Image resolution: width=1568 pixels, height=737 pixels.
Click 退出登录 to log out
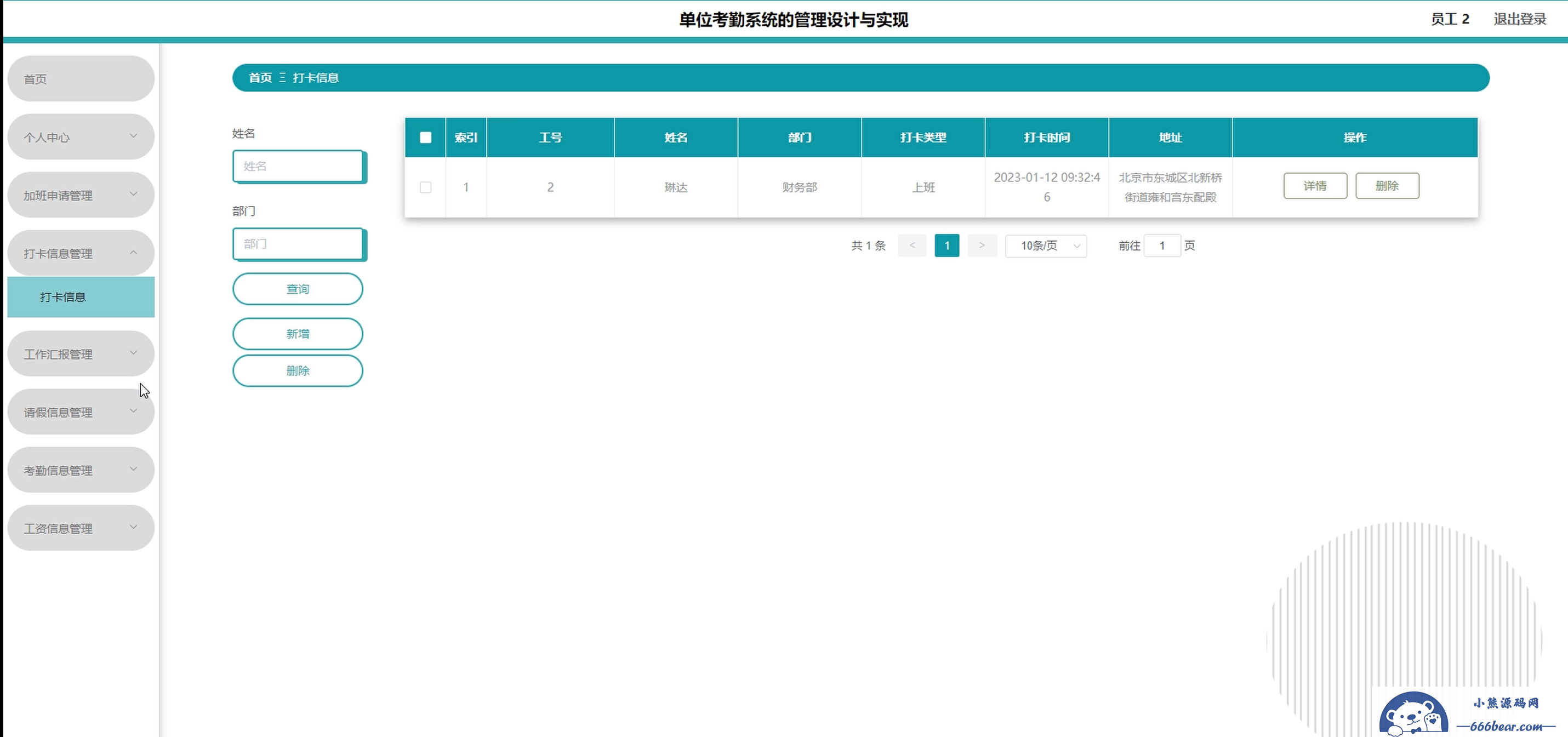tap(1520, 20)
